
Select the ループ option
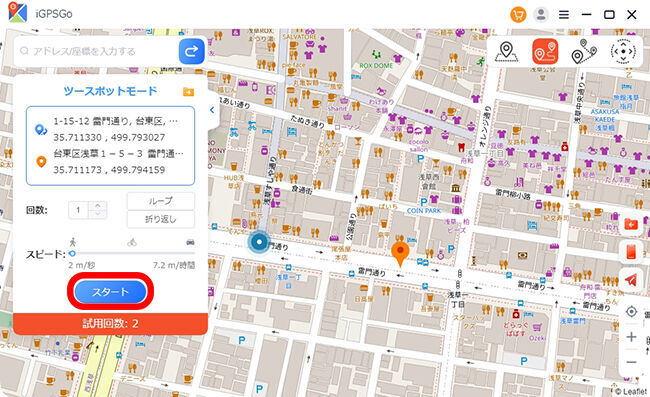click(161, 201)
